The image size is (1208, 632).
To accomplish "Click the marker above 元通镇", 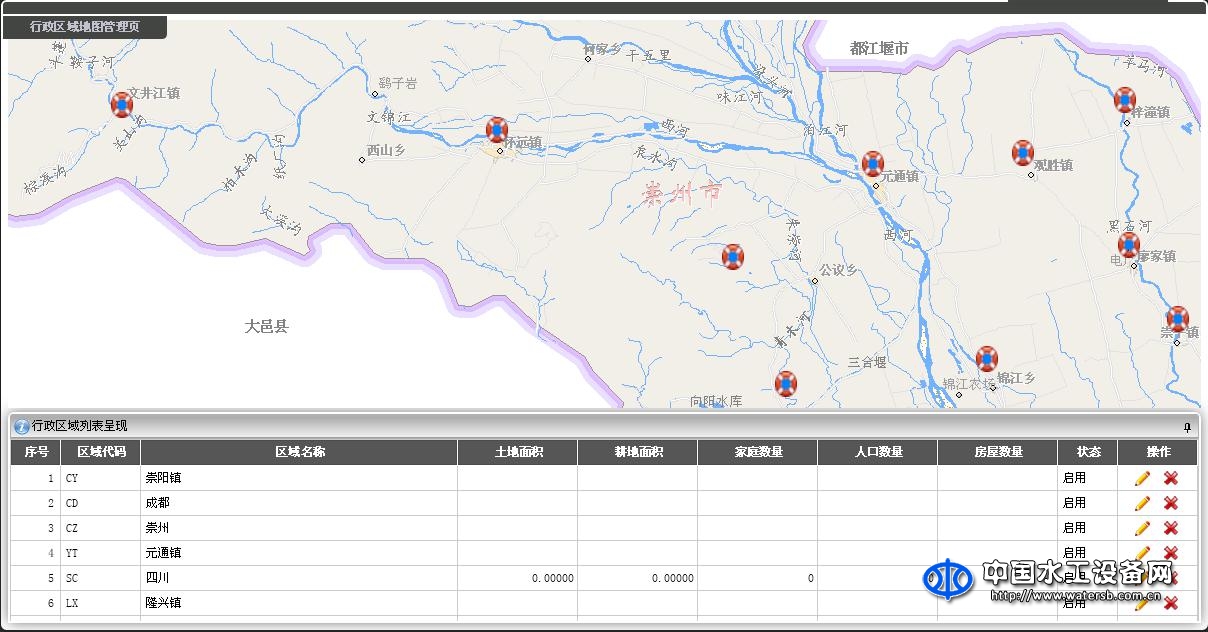I will tap(873, 163).
